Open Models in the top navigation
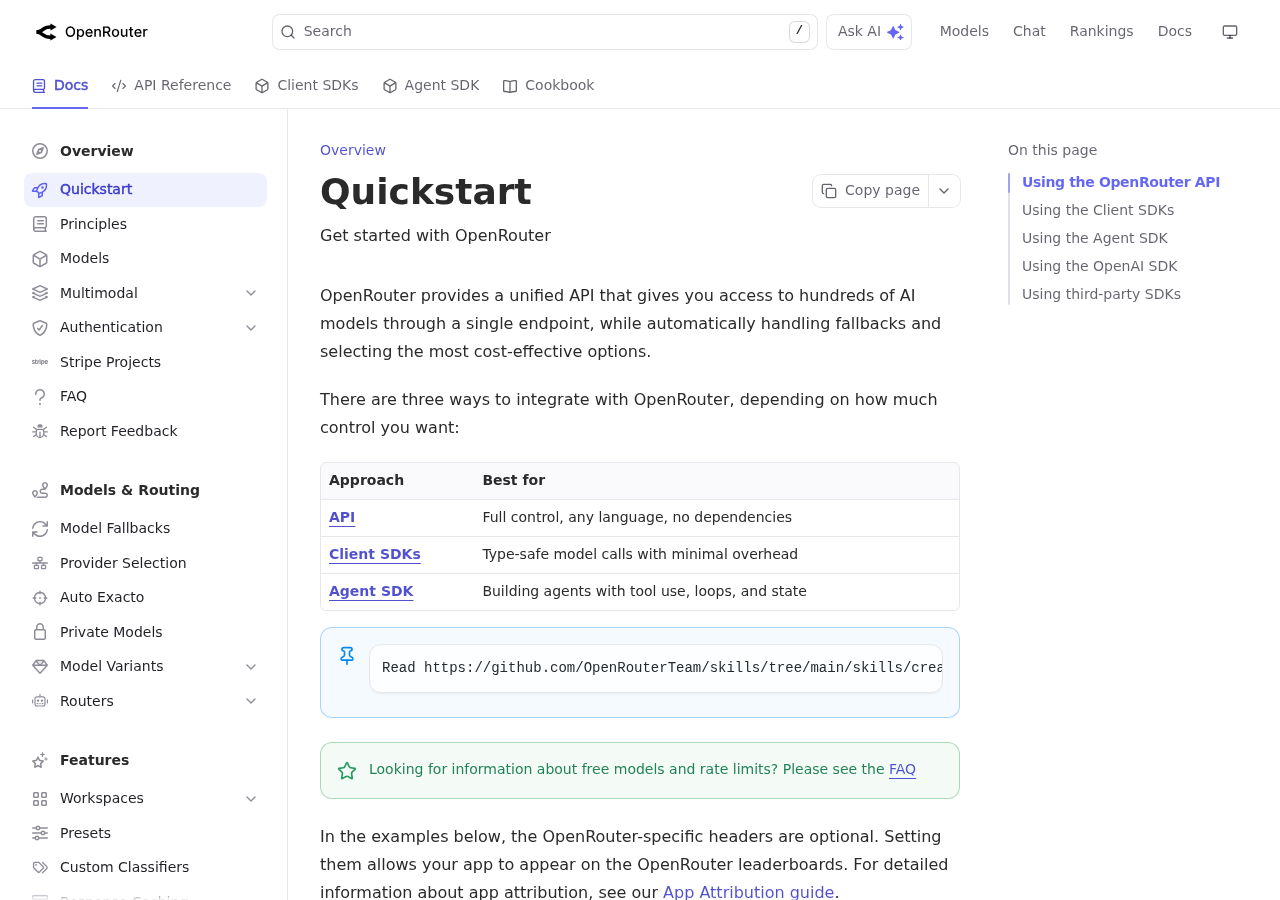Viewport: 1280px width, 900px height. click(x=964, y=32)
